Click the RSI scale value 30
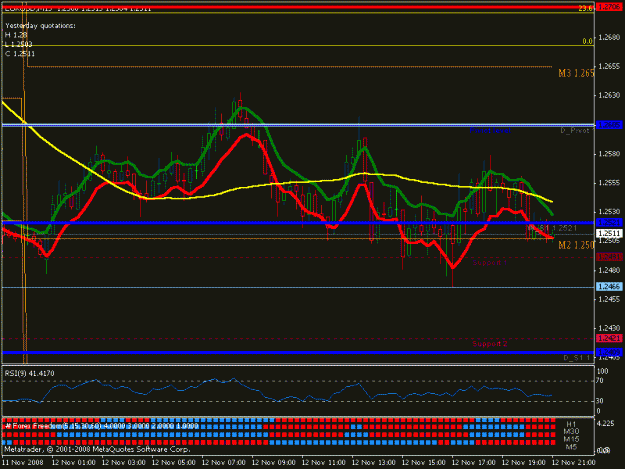 pos(601,401)
